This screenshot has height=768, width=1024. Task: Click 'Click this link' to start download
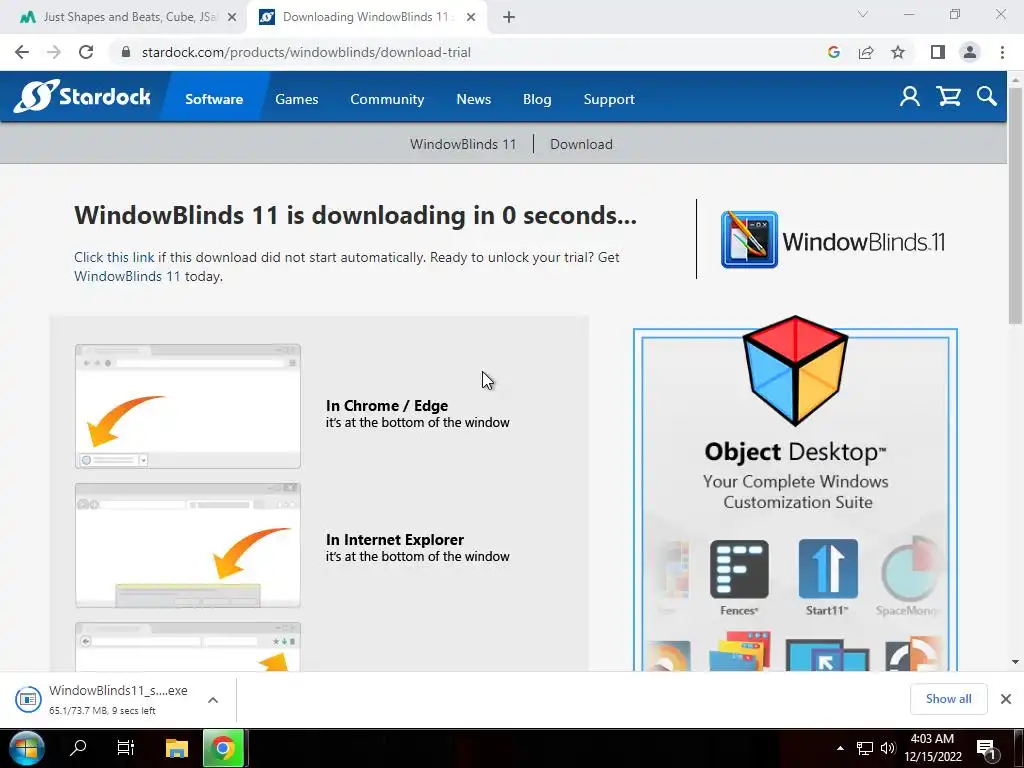114,257
